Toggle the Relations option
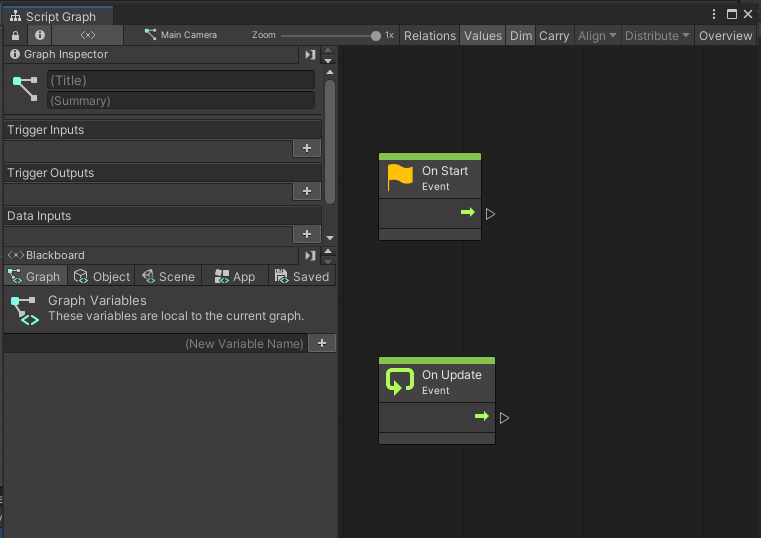 430,36
